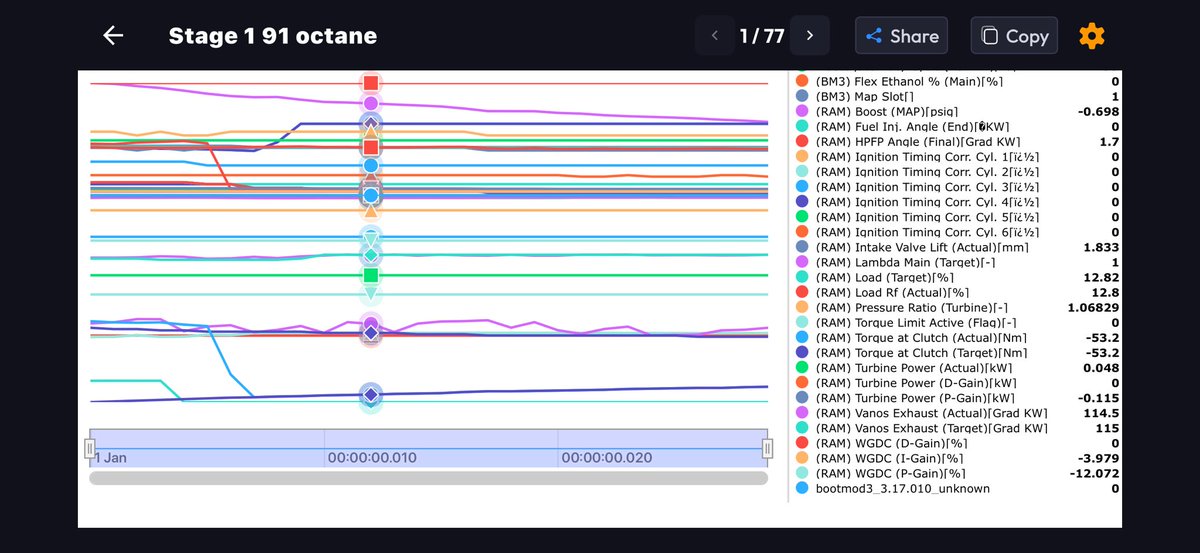The width and height of the screenshot is (1200, 553).
Task: Click the horizontal scrollbar below the chart
Action: [x=428, y=478]
